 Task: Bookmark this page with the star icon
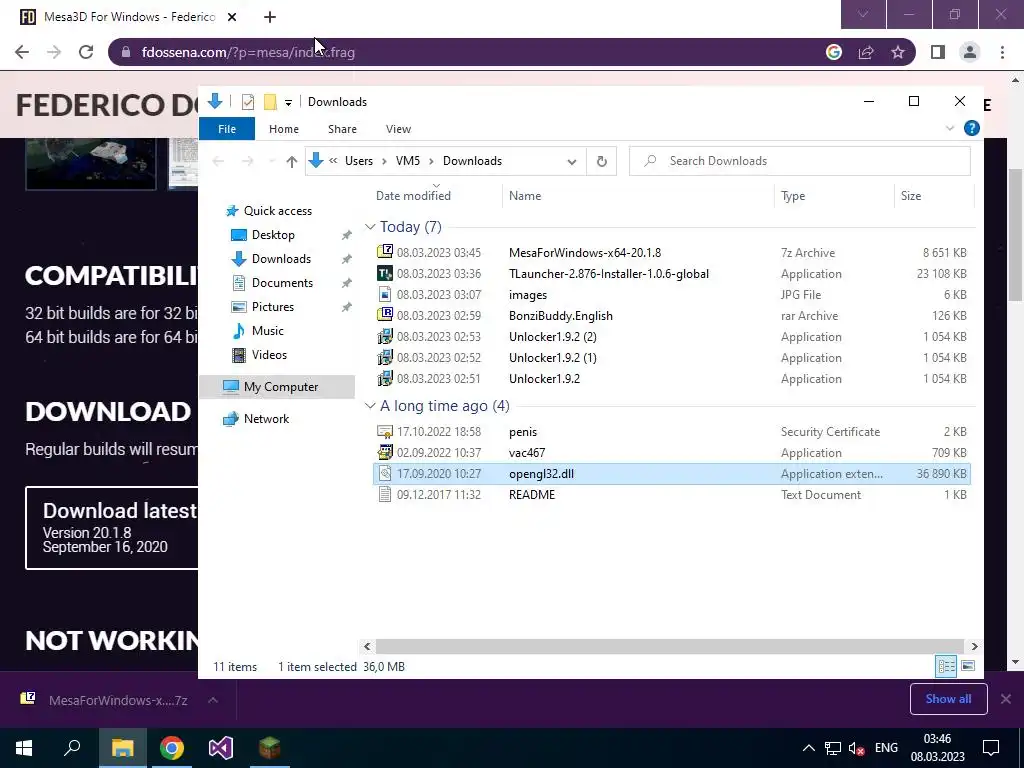898,52
